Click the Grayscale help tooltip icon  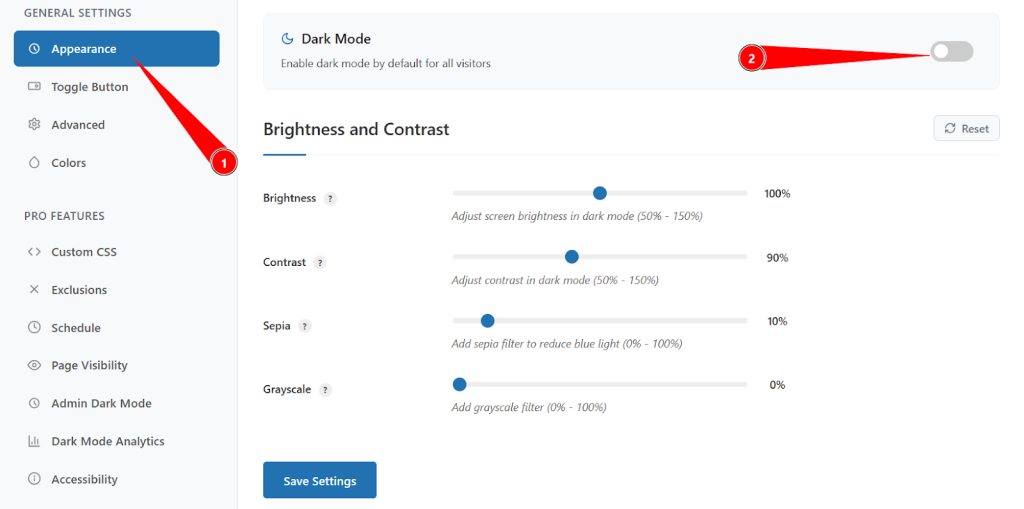(x=326, y=391)
